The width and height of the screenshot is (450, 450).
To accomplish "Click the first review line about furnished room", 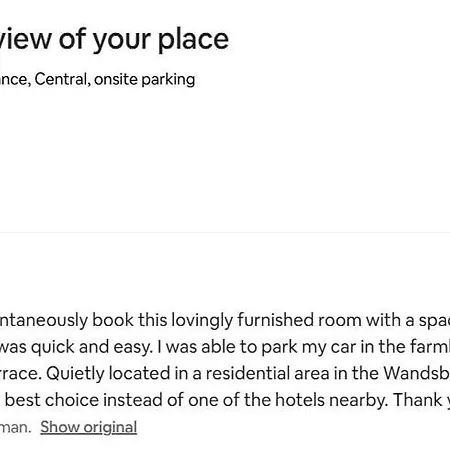I will (x=225, y=320).
